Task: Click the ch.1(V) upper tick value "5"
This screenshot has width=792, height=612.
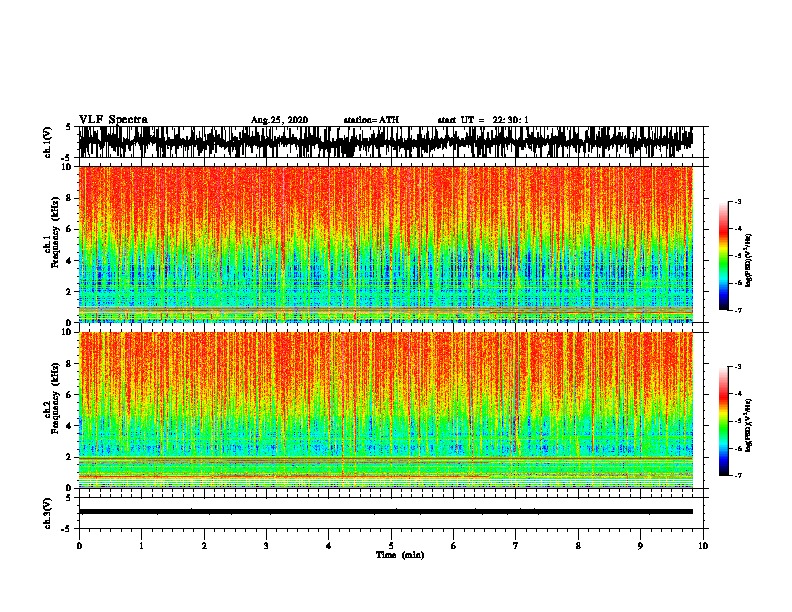Action: pyautogui.click(x=68, y=127)
